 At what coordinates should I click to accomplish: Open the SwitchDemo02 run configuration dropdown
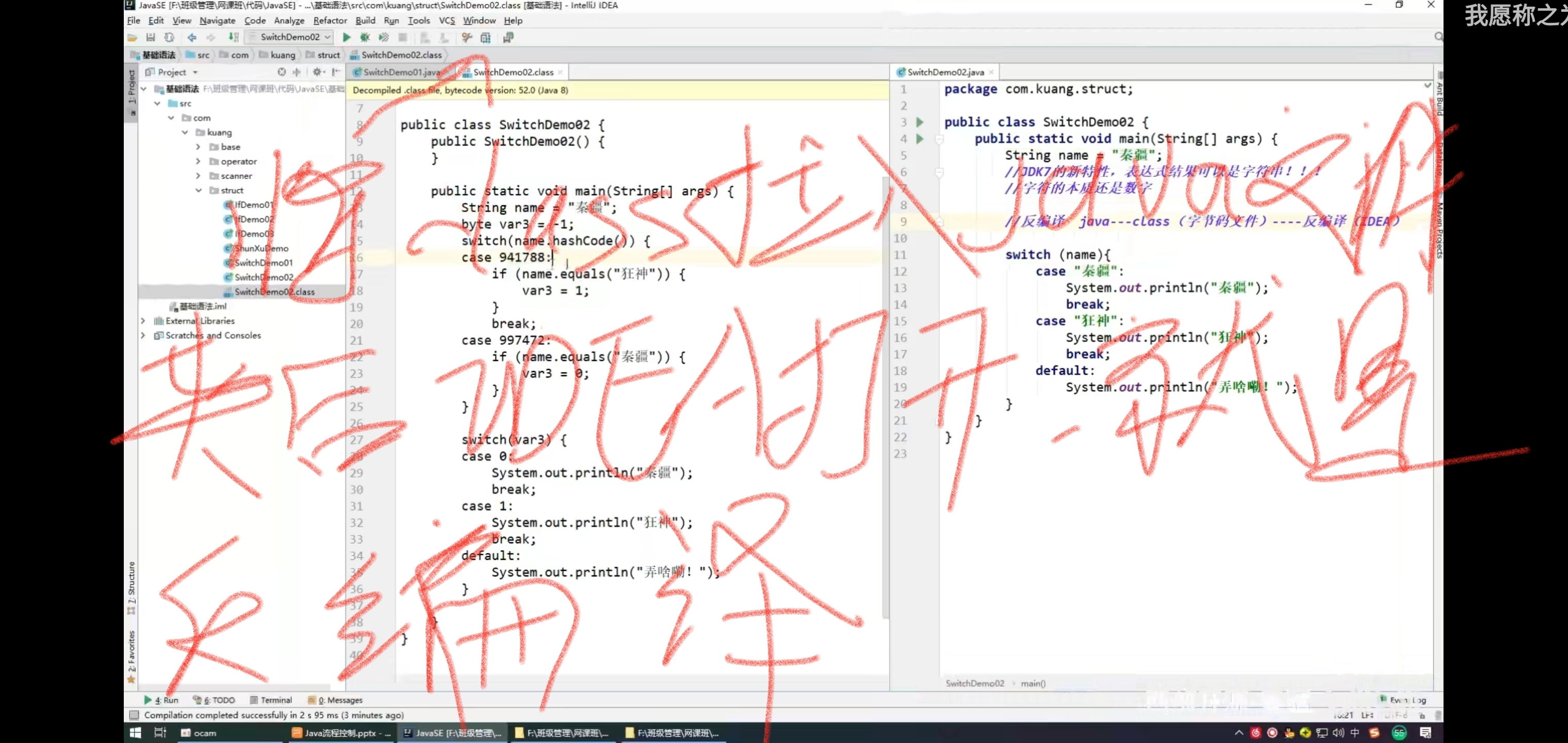pos(291,37)
